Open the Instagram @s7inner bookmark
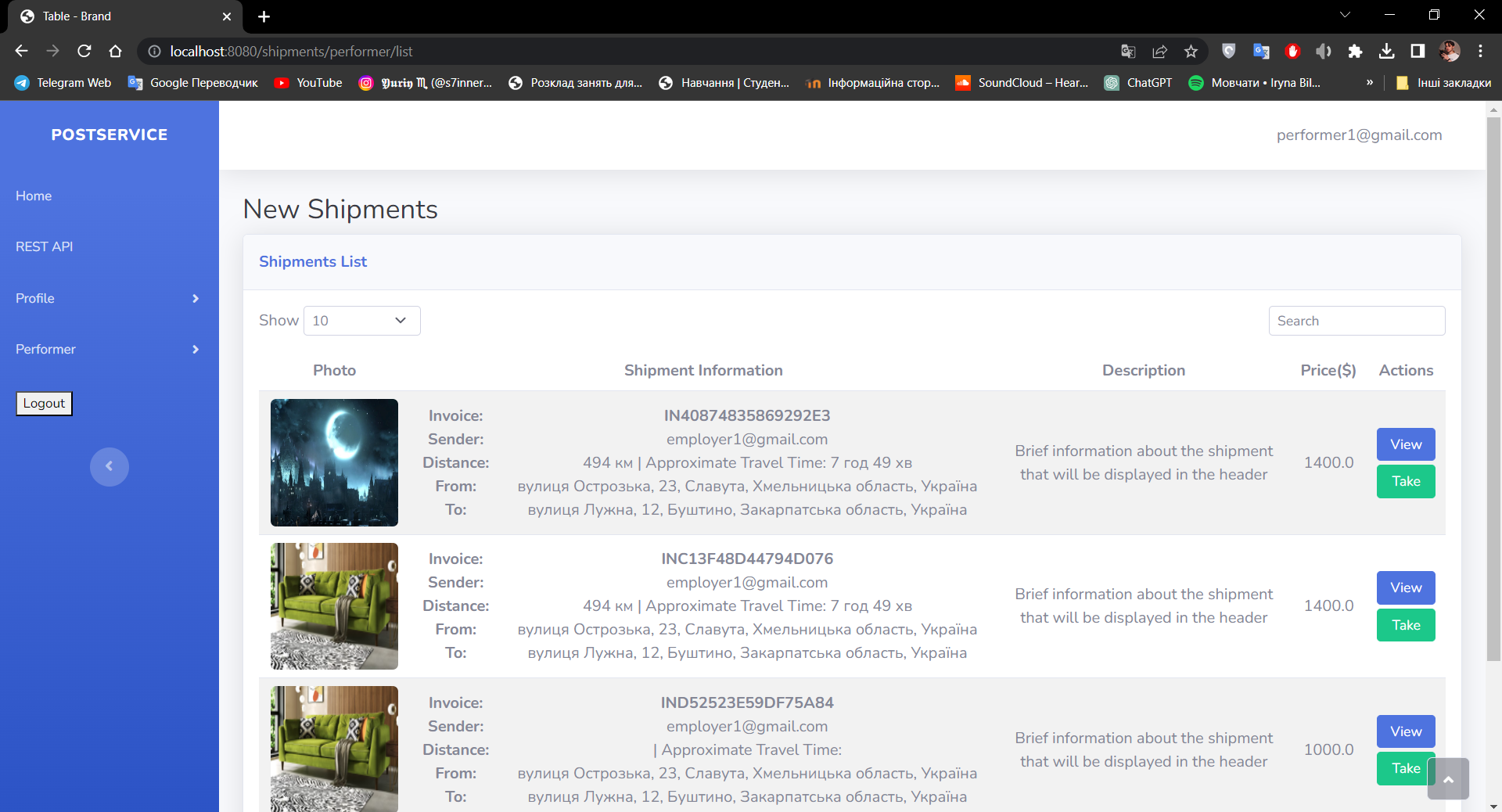The height and width of the screenshot is (812, 1502). pyautogui.click(x=426, y=83)
